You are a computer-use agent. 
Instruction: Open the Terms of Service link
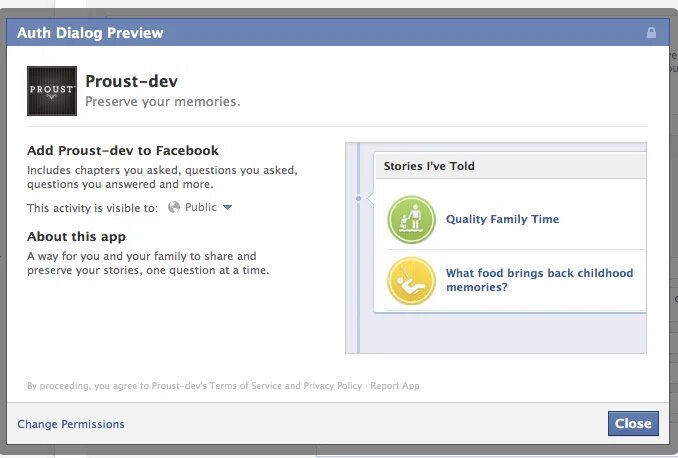pyautogui.click(x=246, y=385)
